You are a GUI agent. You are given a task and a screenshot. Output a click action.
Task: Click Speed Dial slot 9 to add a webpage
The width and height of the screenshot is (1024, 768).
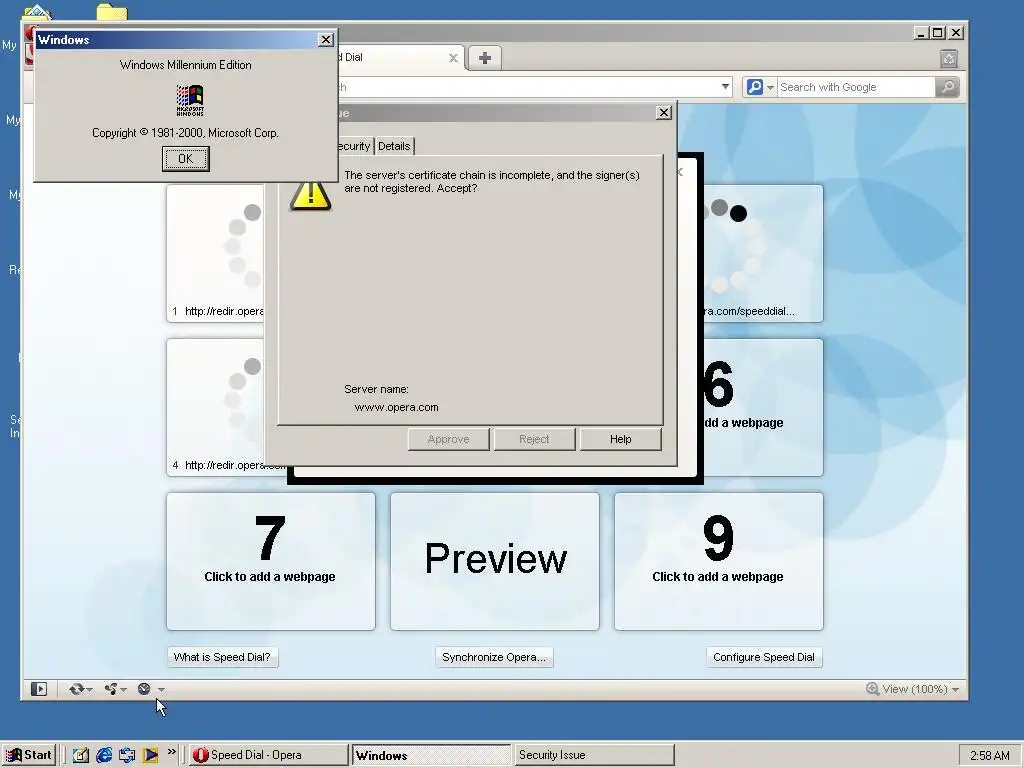[718, 562]
